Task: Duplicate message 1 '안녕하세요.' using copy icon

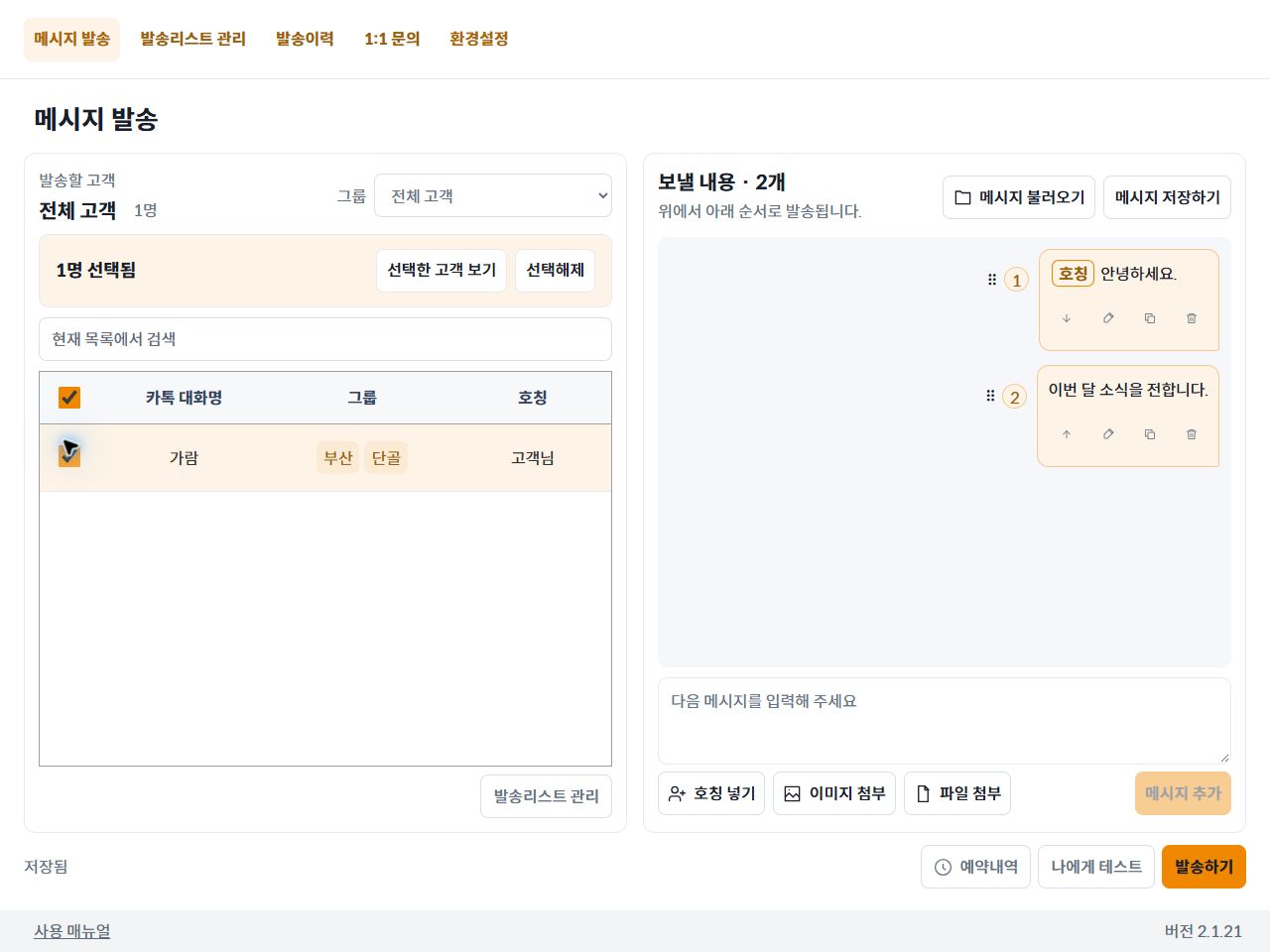Action: point(1150,318)
